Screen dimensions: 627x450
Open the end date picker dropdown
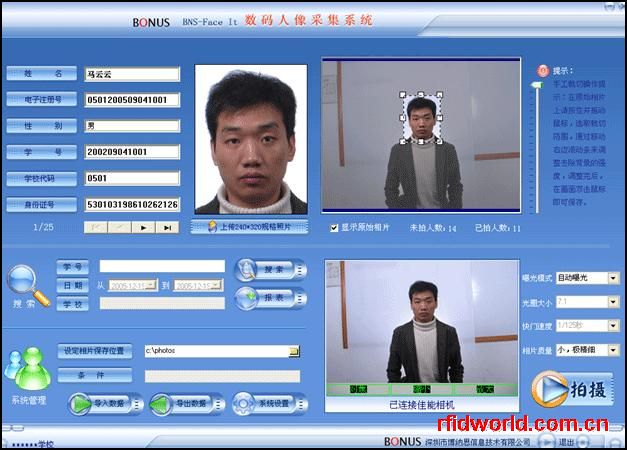point(216,285)
